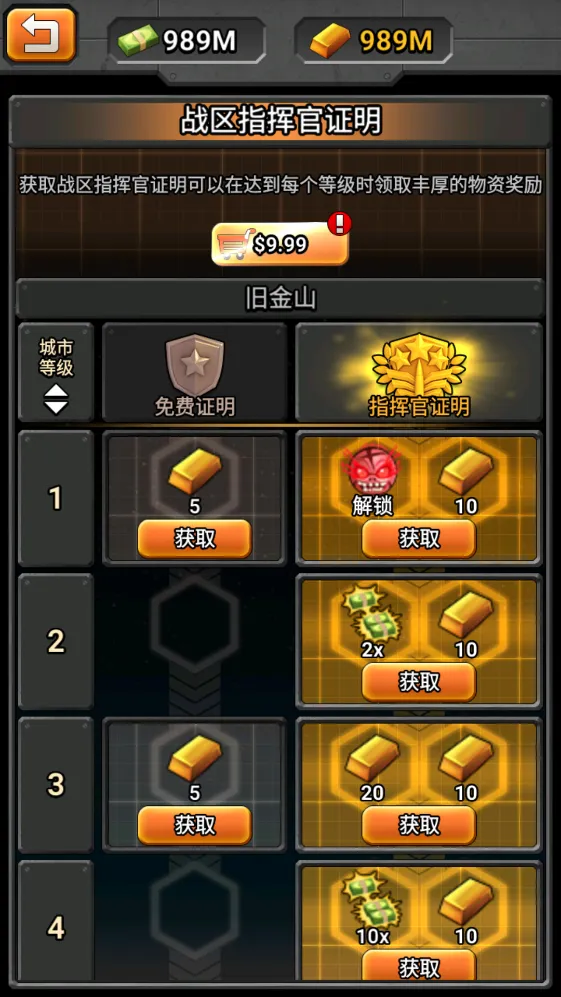
Task: Toggle city level sort arrows
Action: tap(56, 399)
